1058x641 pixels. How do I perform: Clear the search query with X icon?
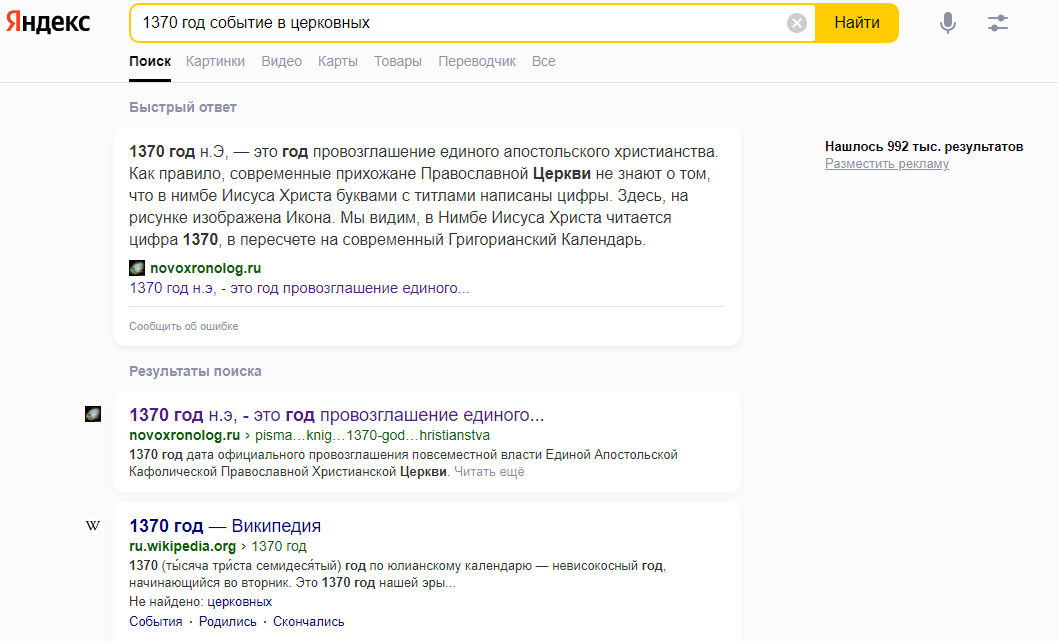tap(797, 23)
